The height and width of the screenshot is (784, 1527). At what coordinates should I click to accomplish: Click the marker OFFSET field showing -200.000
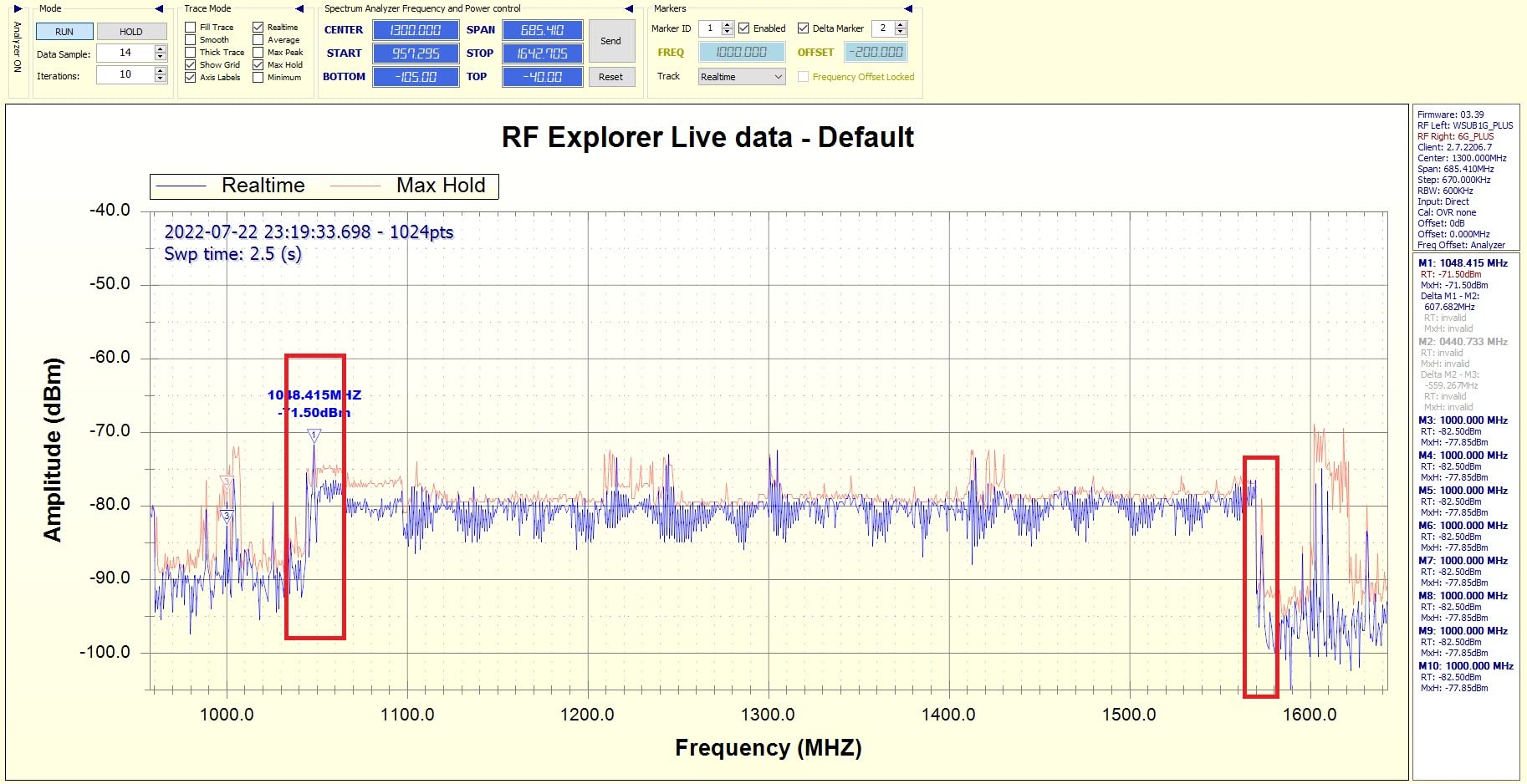[876, 52]
